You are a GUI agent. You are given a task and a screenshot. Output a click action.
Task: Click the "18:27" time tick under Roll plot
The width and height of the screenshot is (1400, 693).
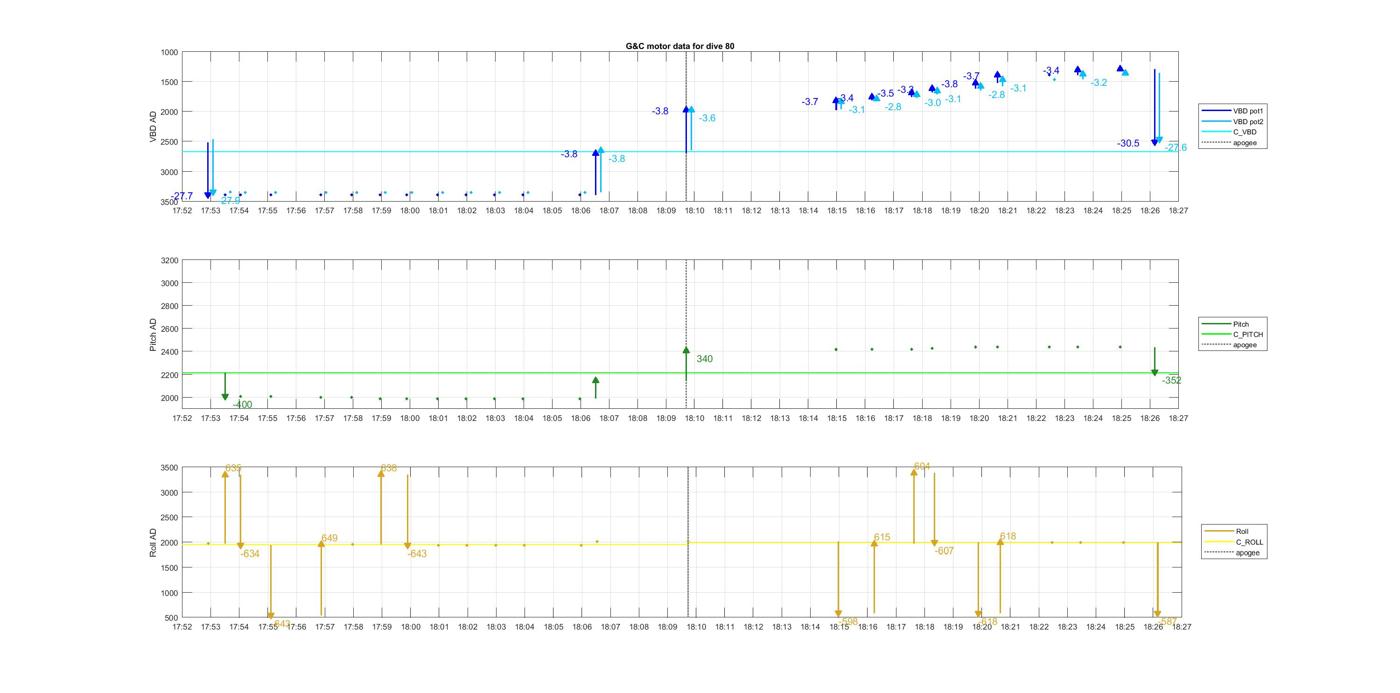[1181, 627]
